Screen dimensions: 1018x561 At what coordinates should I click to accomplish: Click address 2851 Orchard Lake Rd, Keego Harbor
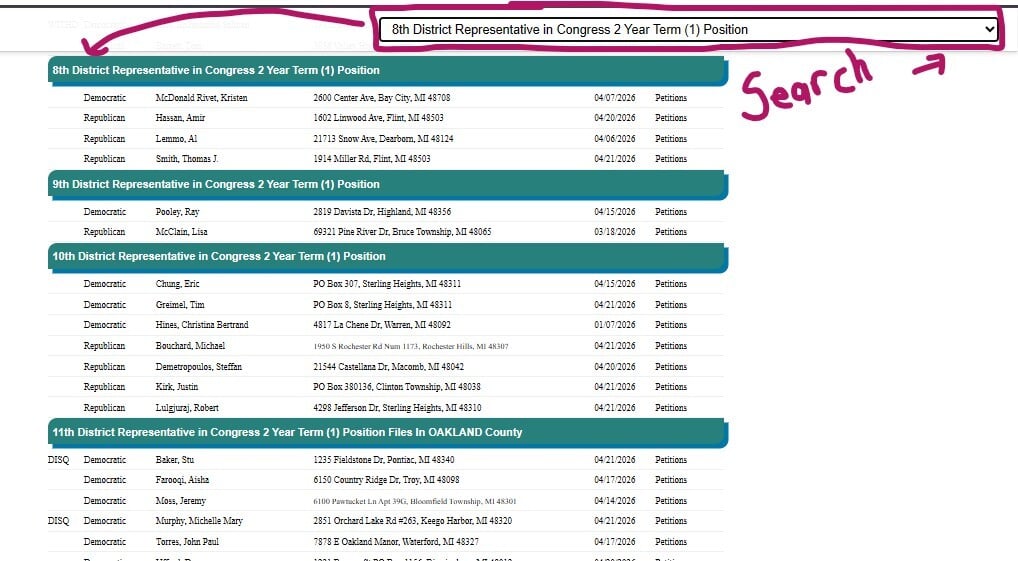point(412,521)
